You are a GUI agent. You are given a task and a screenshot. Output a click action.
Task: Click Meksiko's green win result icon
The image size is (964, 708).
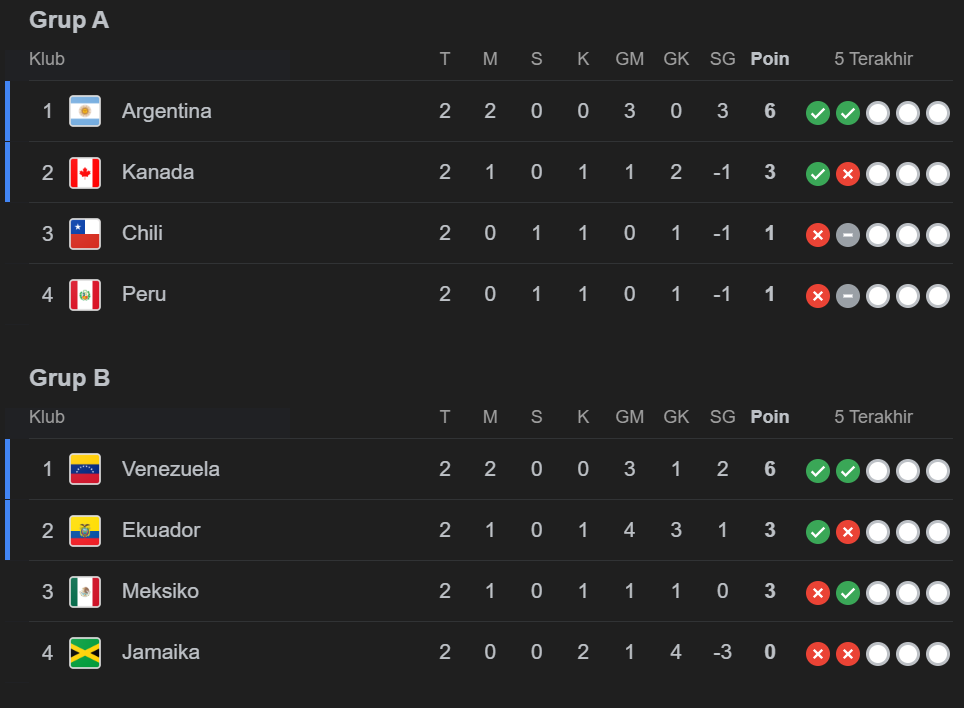coord(848,593)
